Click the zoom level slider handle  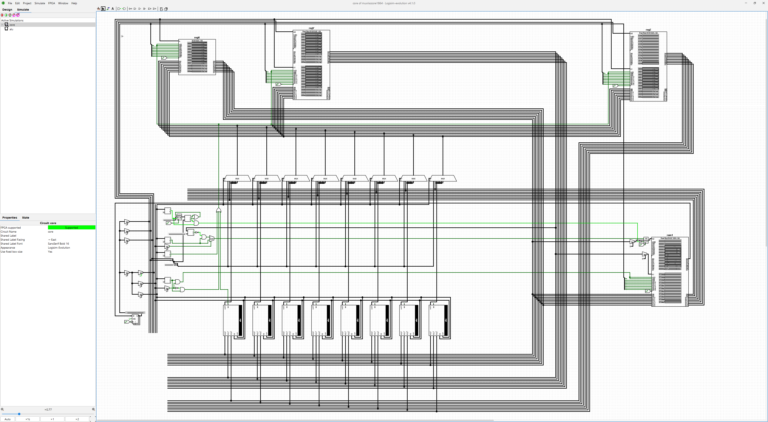pyautogui.click(x=19, y=414)
